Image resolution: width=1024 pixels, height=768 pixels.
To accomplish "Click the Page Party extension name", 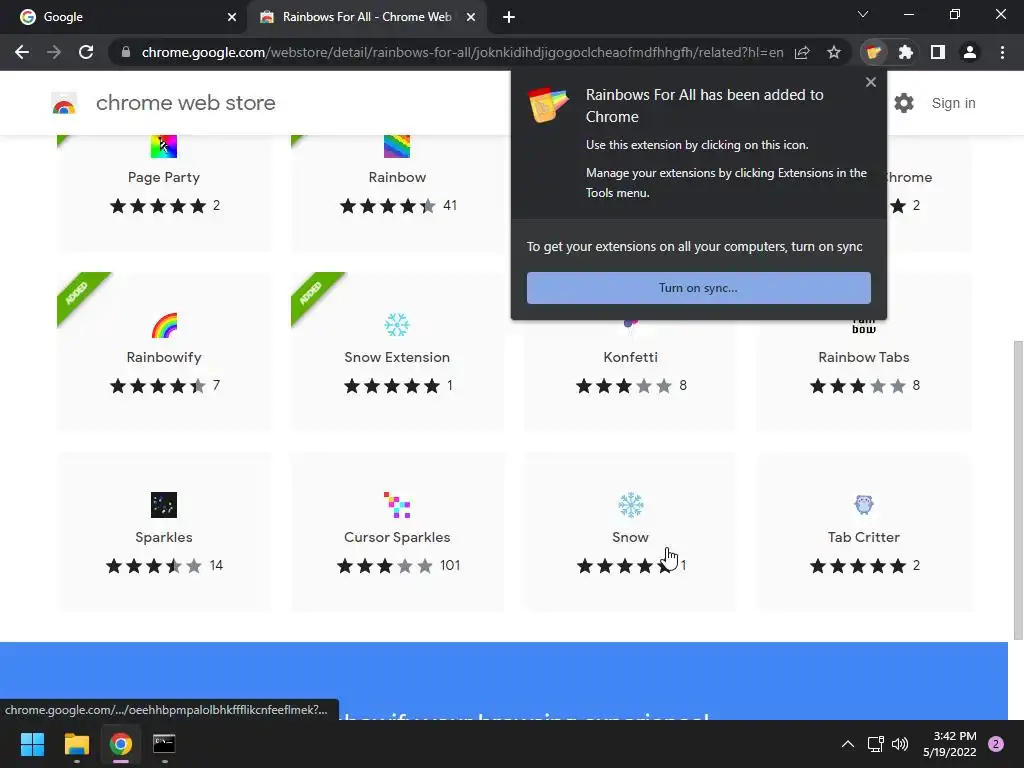I will click(x=164, y=178).
